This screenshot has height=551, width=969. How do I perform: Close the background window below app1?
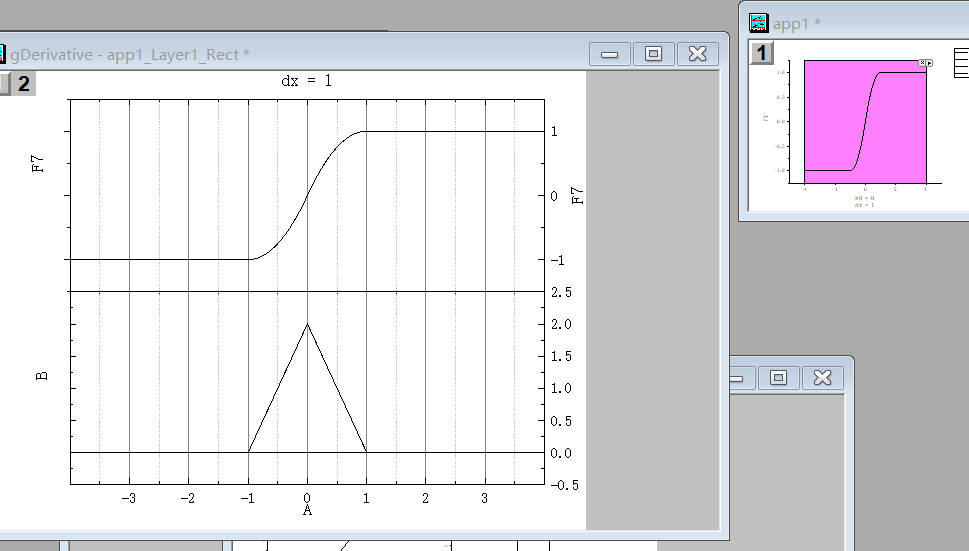tap(823, 377)
